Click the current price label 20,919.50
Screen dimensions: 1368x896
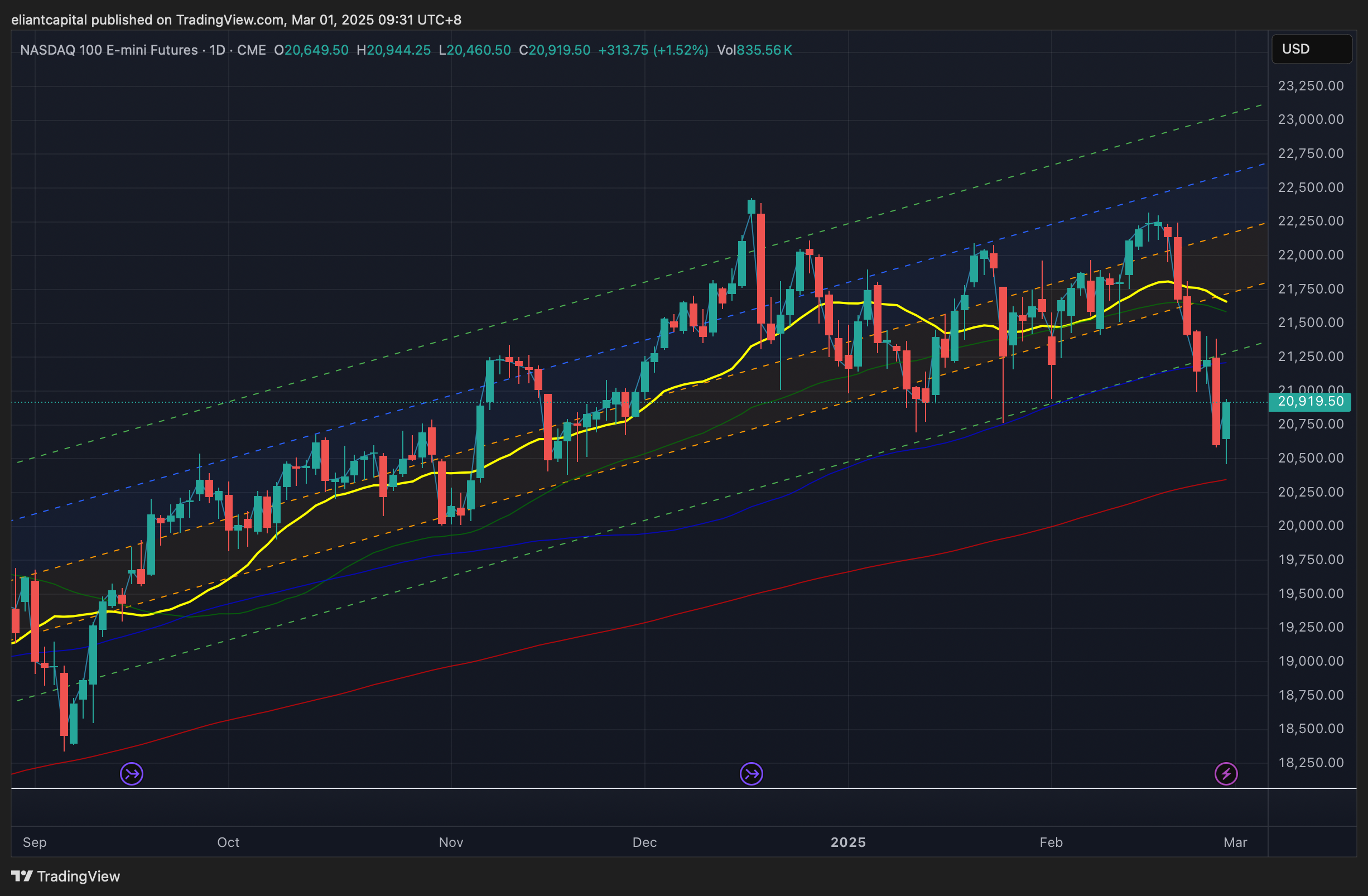tap(1310, 401)
